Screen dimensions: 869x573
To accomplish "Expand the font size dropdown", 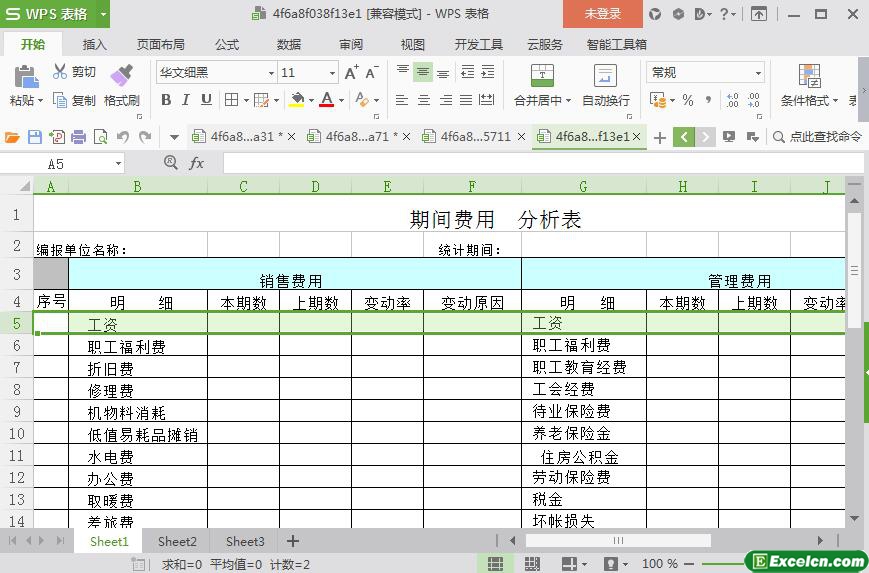I will pyautogui.click(x=332, y=73).
